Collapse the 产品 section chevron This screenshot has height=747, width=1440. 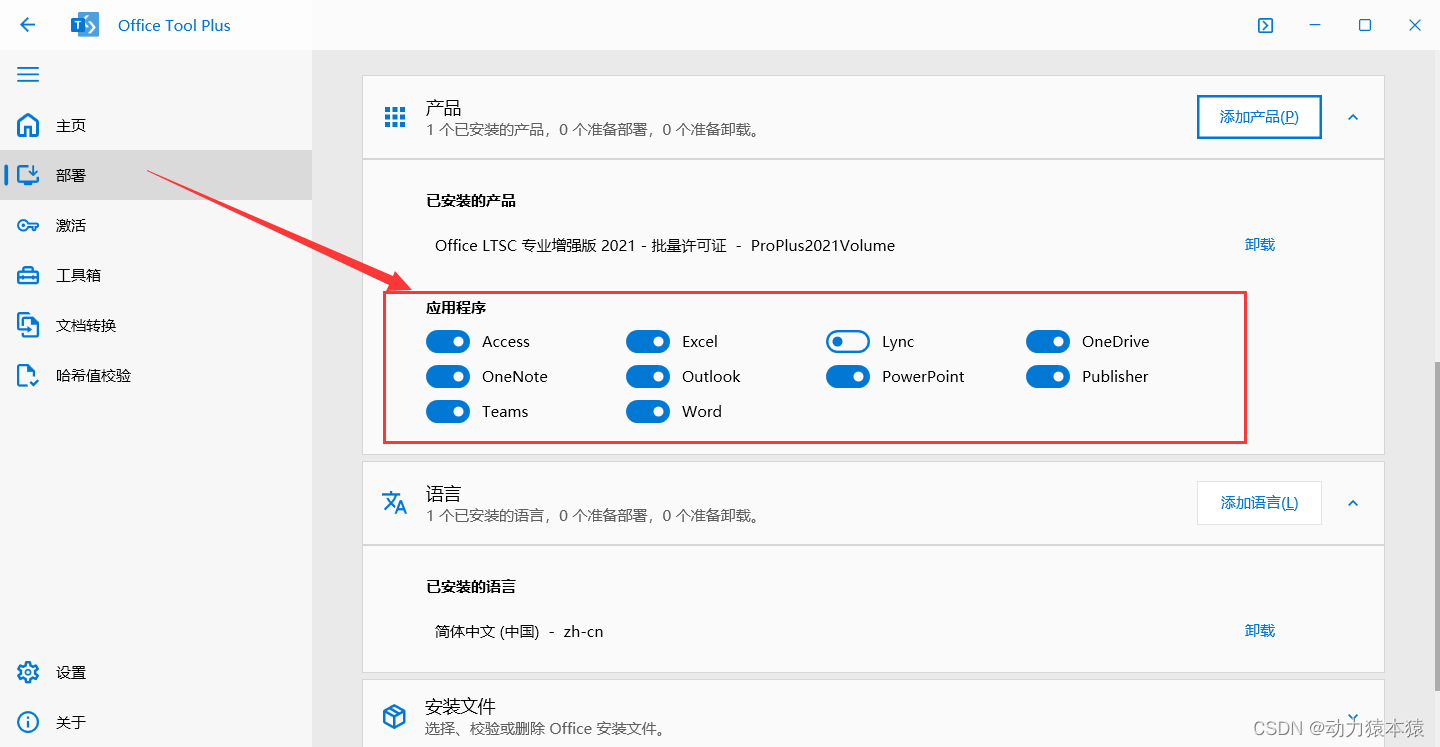tap(1353, 117)
